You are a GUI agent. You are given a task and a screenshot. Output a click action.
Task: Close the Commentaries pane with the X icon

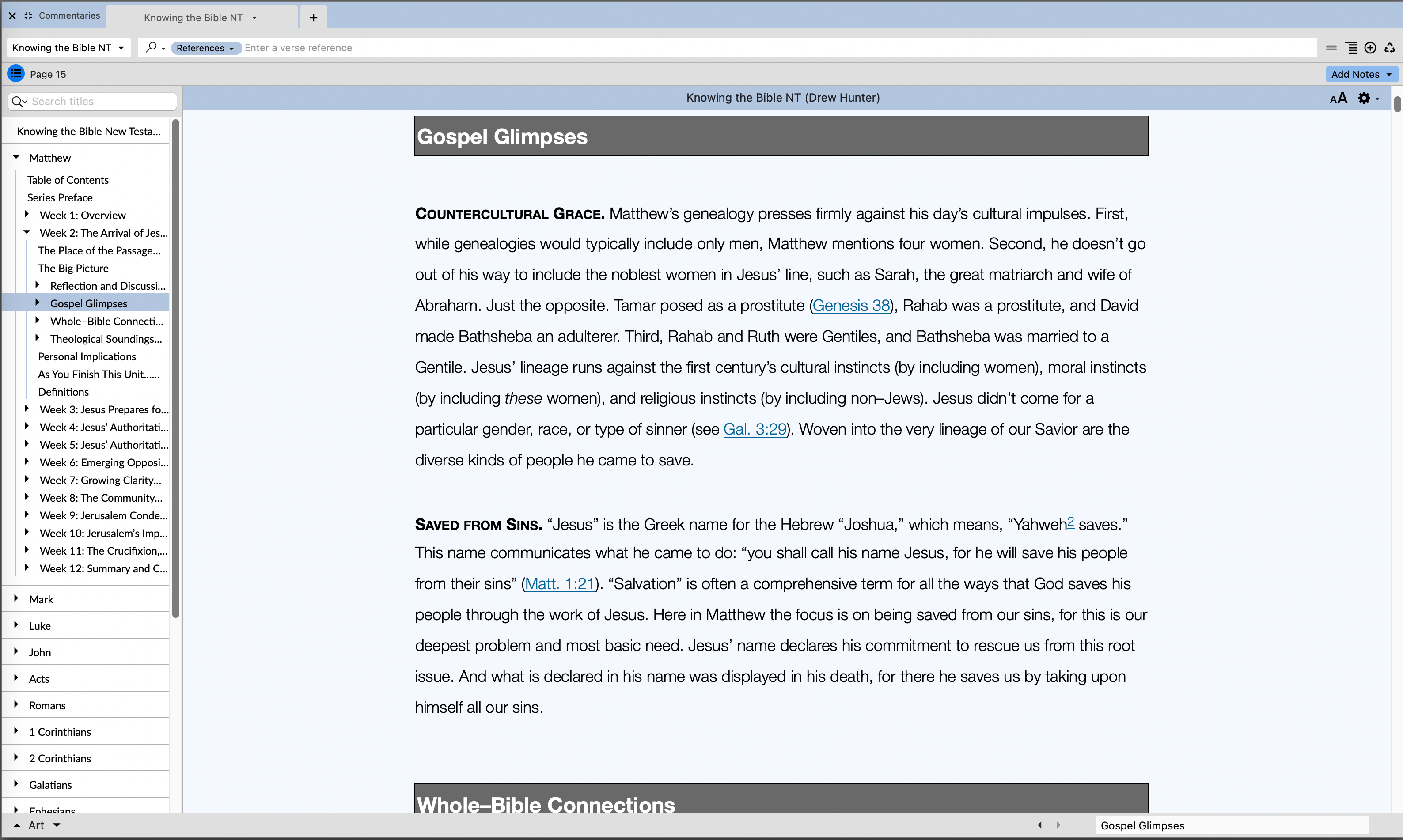12,16
